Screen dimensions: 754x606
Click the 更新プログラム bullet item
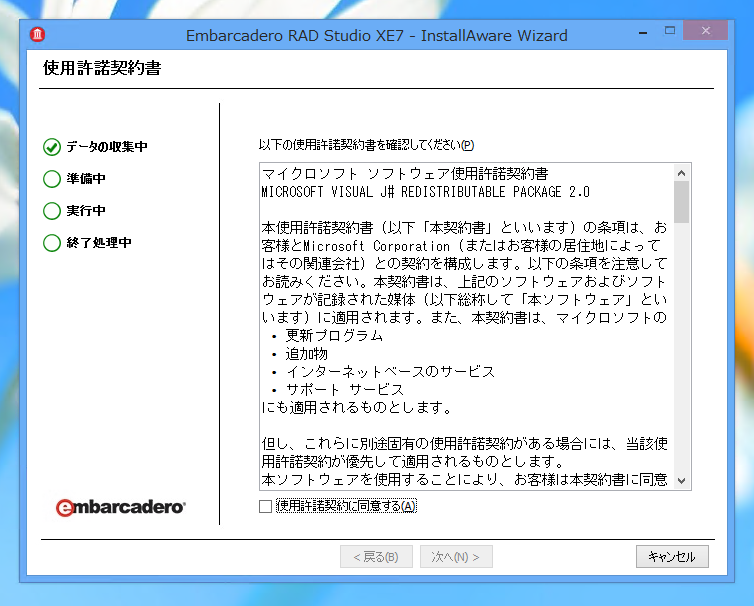pos(334,336)
